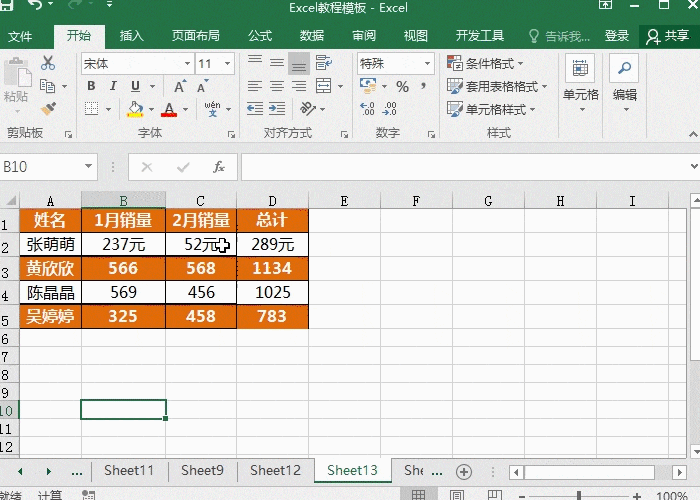Toggle Italic formatting
The height and width of the screenshot is (500, 700).
[x=113, y=86]
